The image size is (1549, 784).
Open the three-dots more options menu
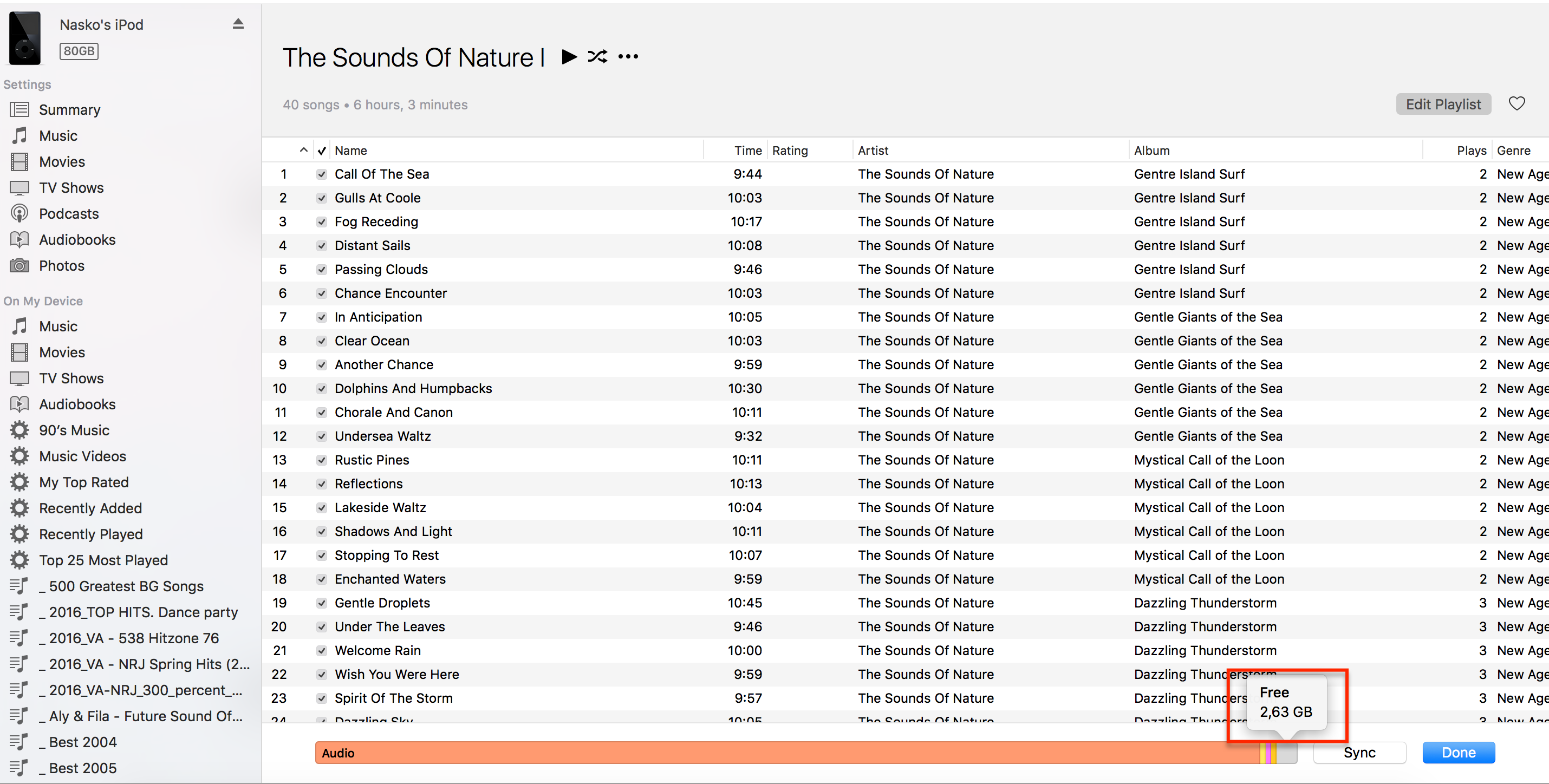coord(628,57)
